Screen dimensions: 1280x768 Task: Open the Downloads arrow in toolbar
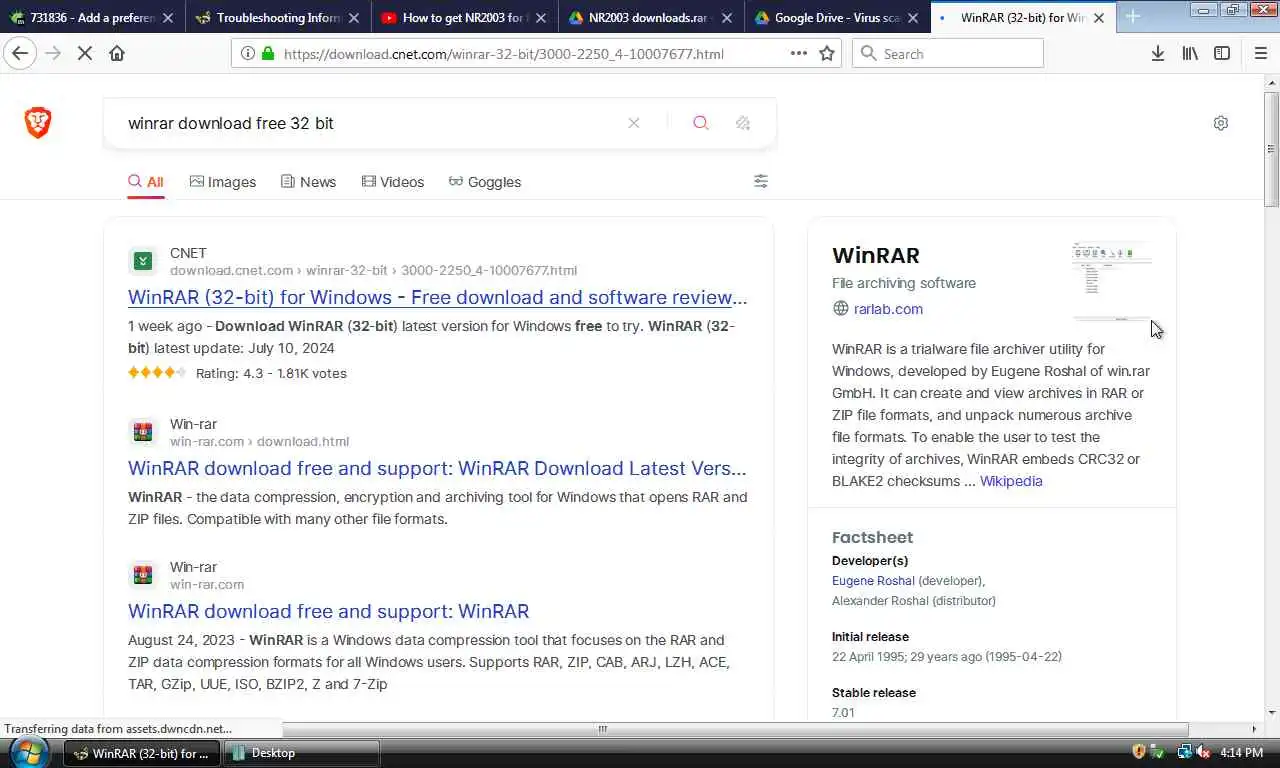pyautogui.click(x=1158, y=53)
